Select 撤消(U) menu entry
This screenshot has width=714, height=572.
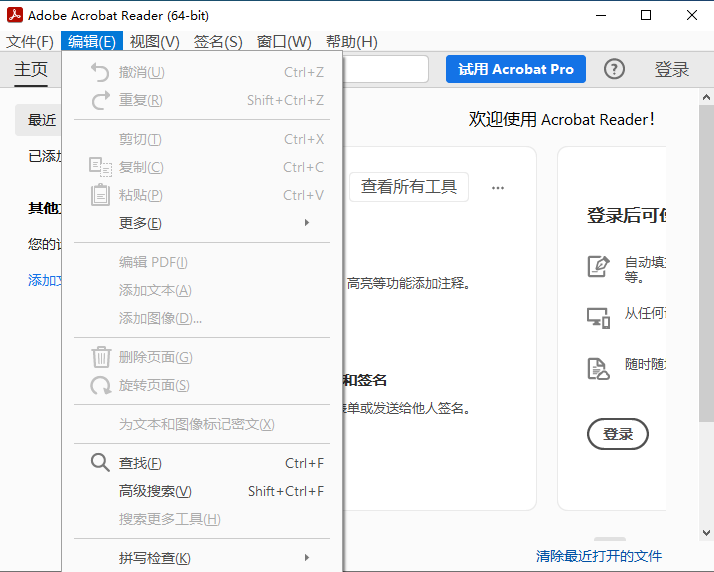click(202, 72)
